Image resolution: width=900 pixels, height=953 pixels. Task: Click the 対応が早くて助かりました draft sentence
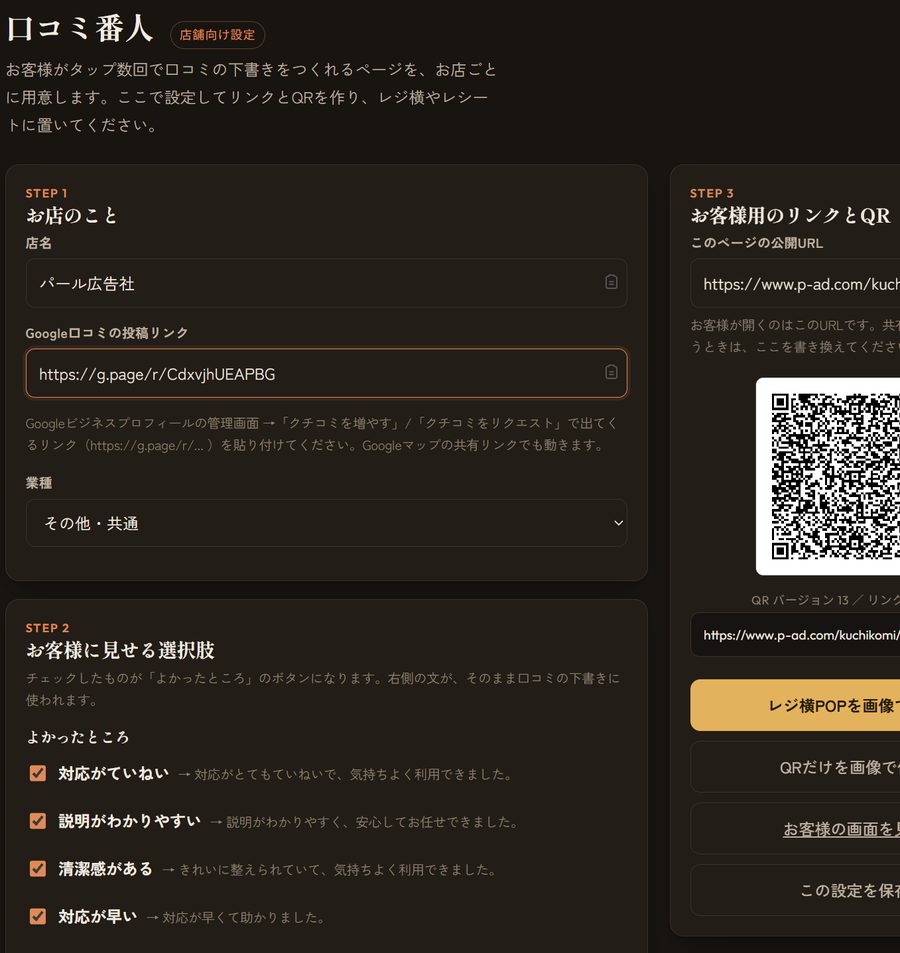(244, 917)
